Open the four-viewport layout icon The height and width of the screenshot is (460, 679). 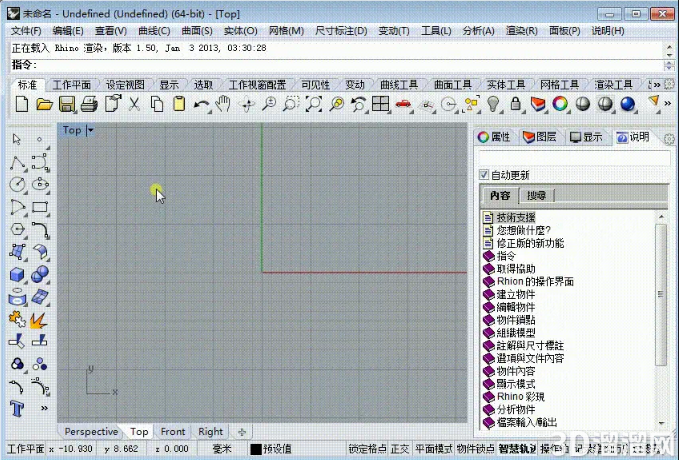381,104
